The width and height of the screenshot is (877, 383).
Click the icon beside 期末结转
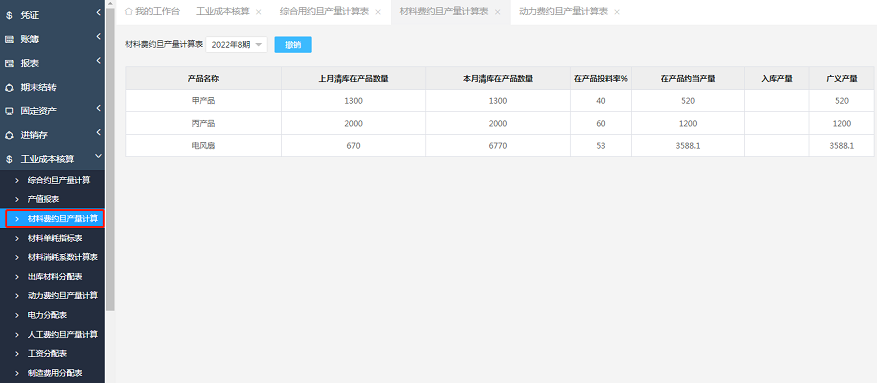coord(9,87)
